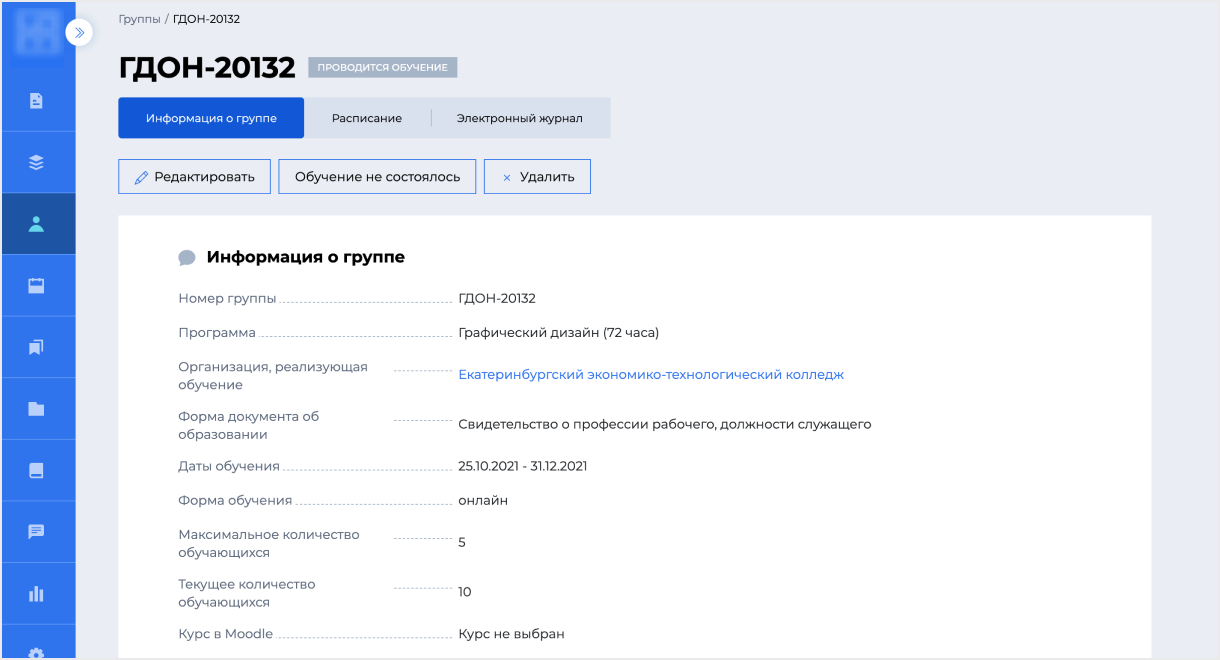Click the speech bubble icon beside section heading

(x=187, y=258)
